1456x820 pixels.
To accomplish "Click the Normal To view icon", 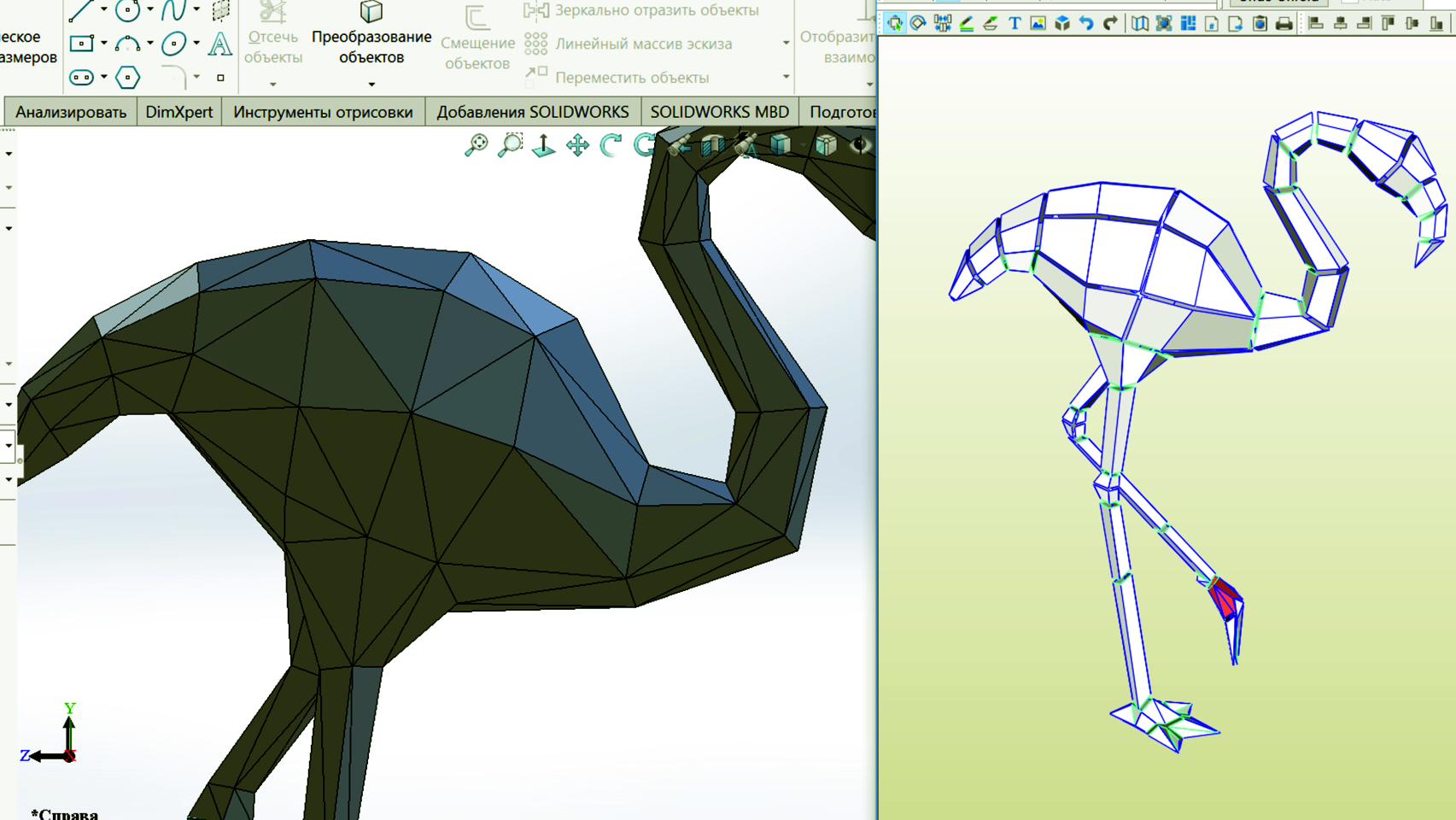I will tap(544, 145).
